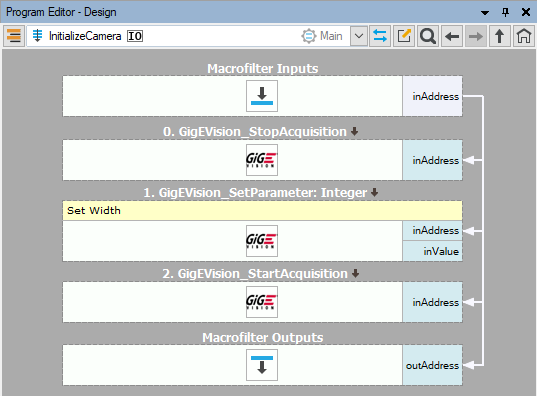Select the inValue input port
The image size is (537, 396).
pyautogui.click(x=433, y=251)
